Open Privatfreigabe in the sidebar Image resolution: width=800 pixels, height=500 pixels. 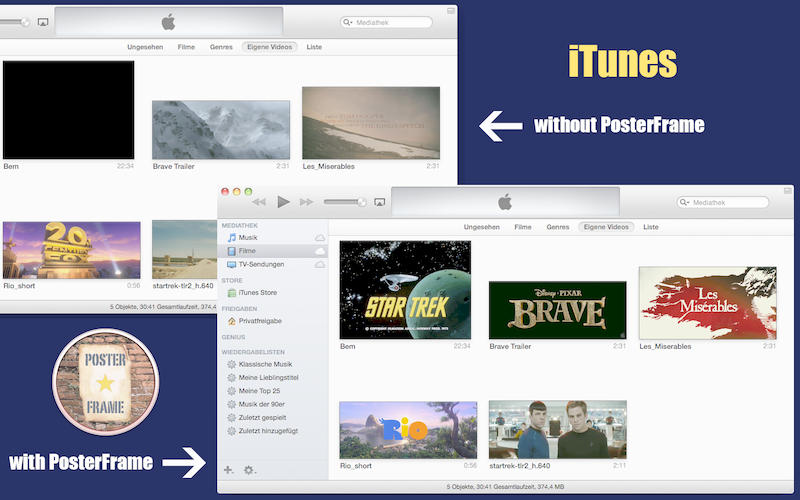(x=260, y=321)
